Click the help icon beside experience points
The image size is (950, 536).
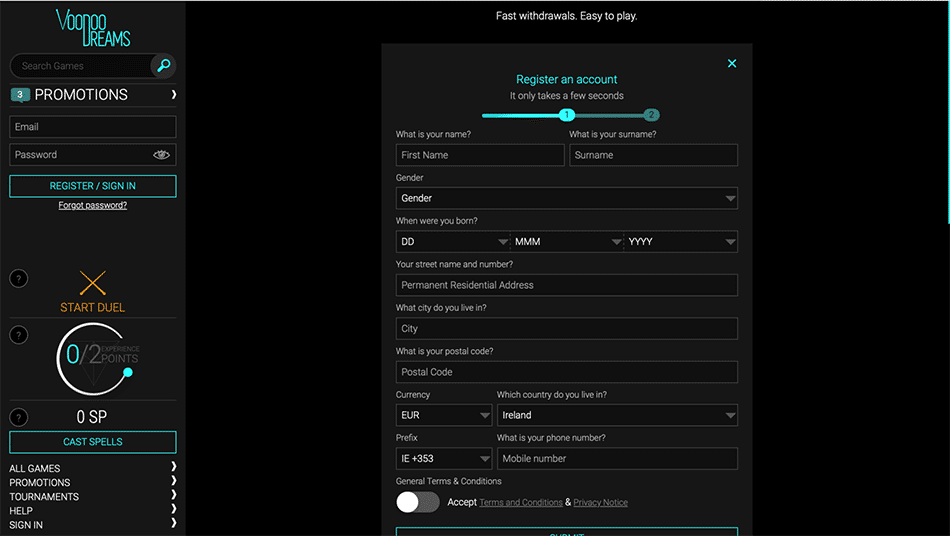(x=19, y=335)
